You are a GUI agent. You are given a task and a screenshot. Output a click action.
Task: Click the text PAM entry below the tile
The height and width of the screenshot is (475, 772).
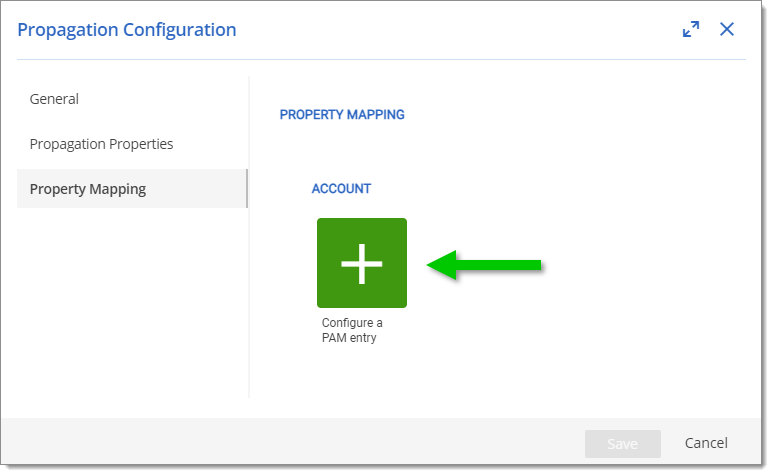coord(349,338)
